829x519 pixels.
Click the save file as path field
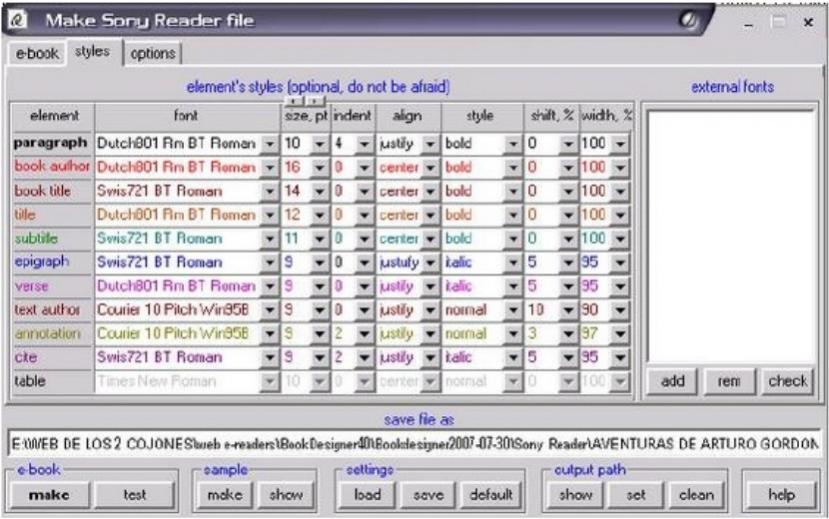[x=415, y=444]
